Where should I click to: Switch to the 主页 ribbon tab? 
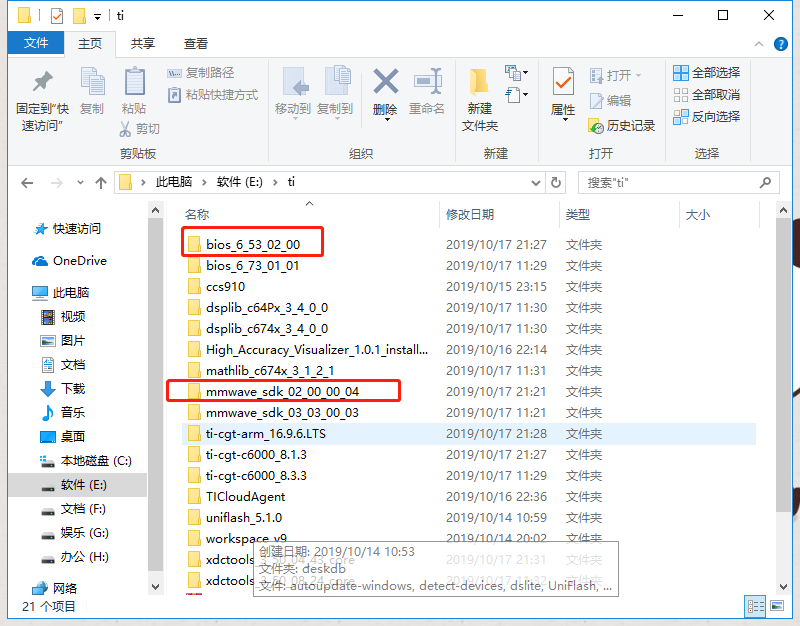pyautogui.click(x=90, y=44)
